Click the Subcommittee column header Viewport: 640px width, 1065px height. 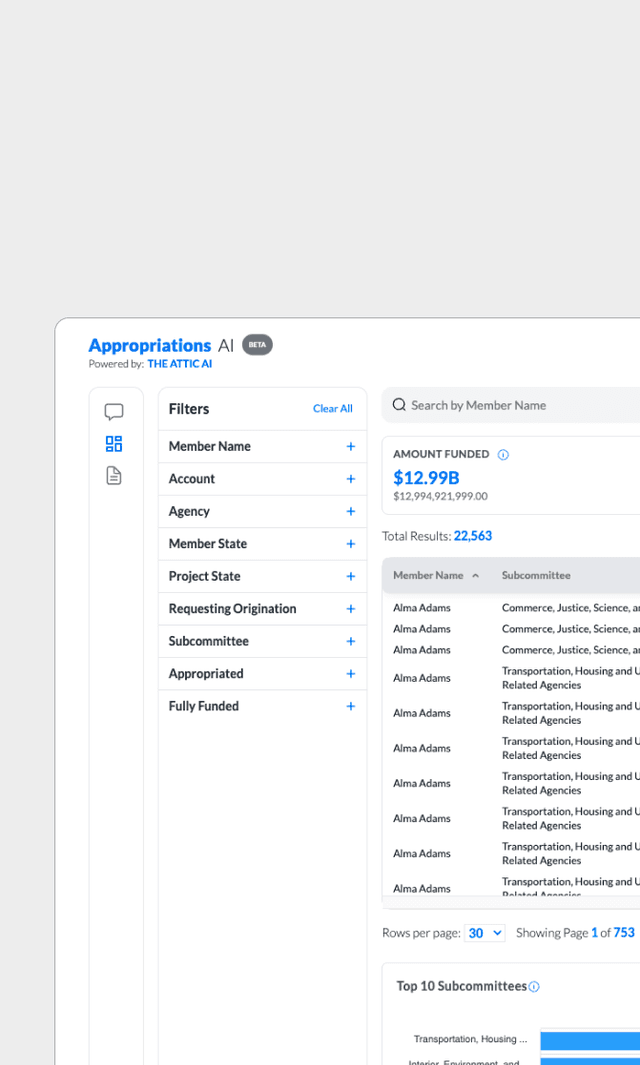536,576
